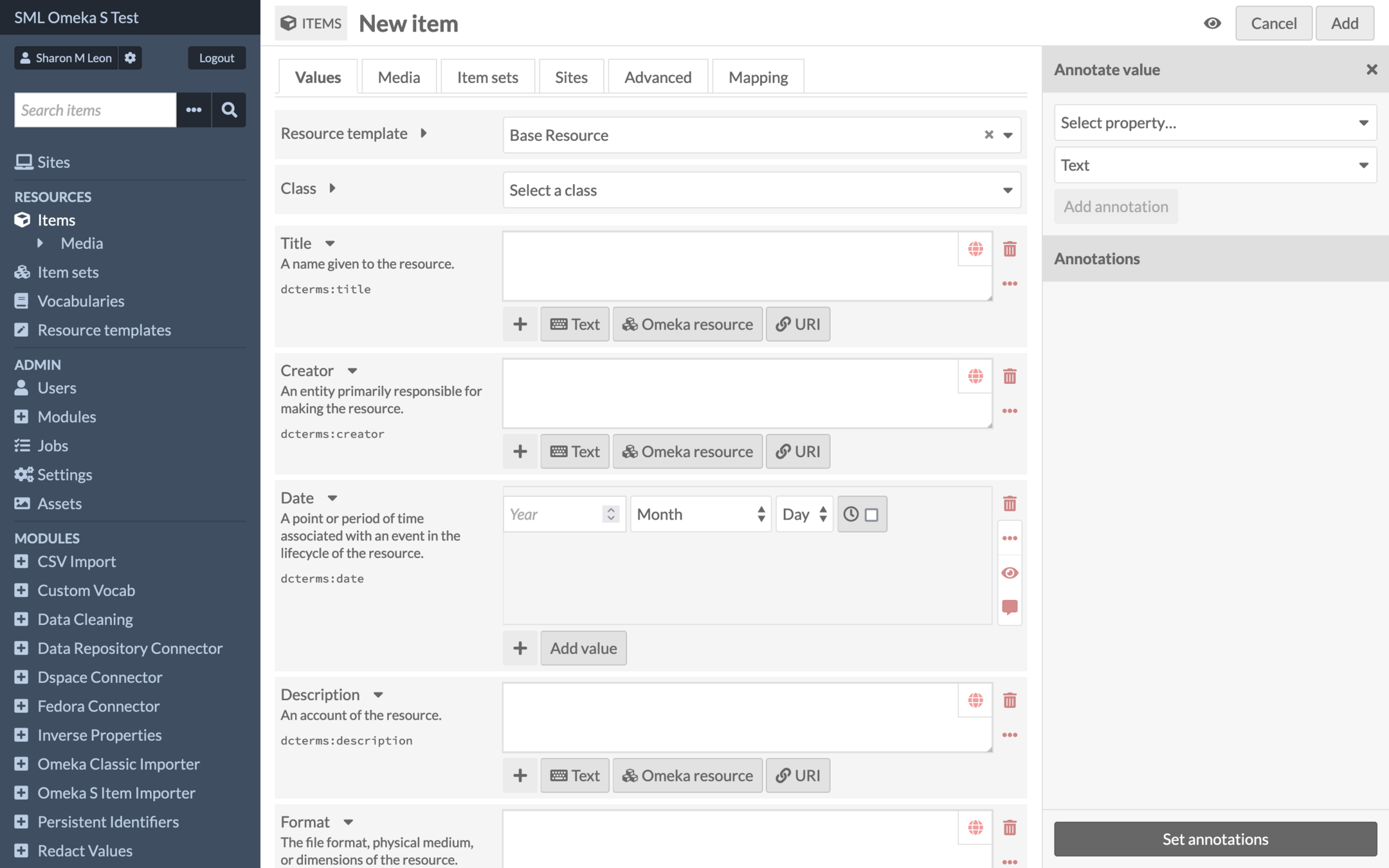
Task: Click the Year stepper arrows
Action: pos(610,514)
